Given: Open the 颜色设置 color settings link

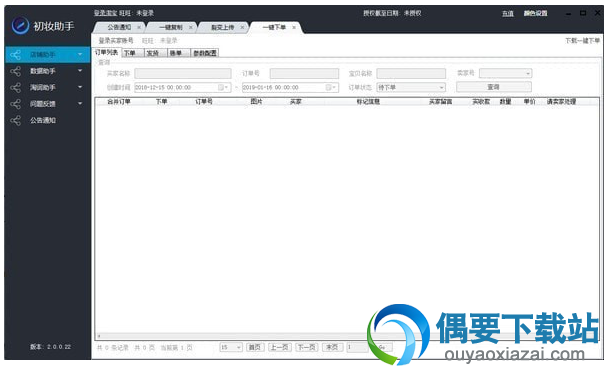Looking at the screenshot, I should (x=535, y=13).
